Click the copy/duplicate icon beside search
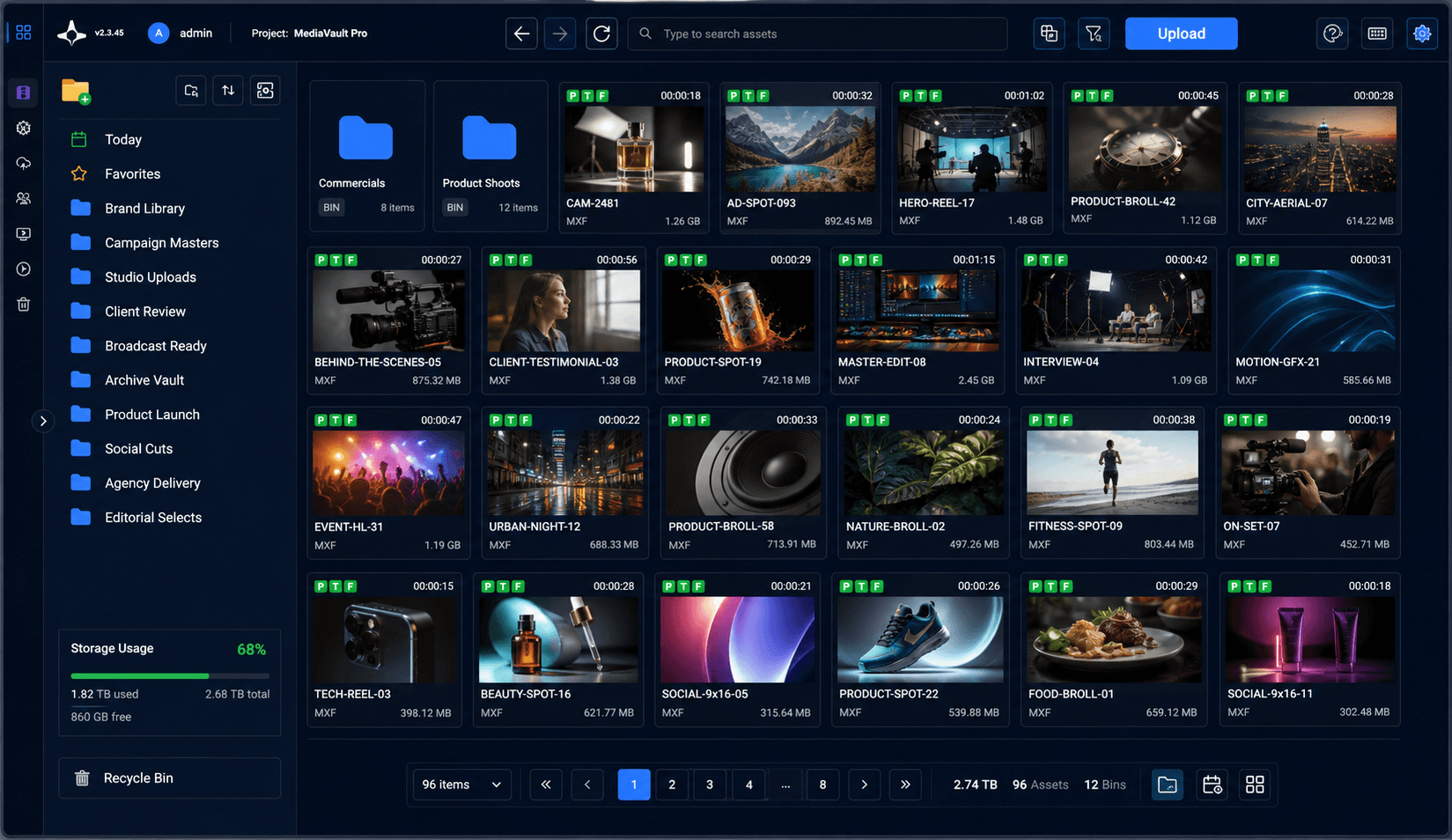Screen dimensions: 1452x840 point(1049,33)
